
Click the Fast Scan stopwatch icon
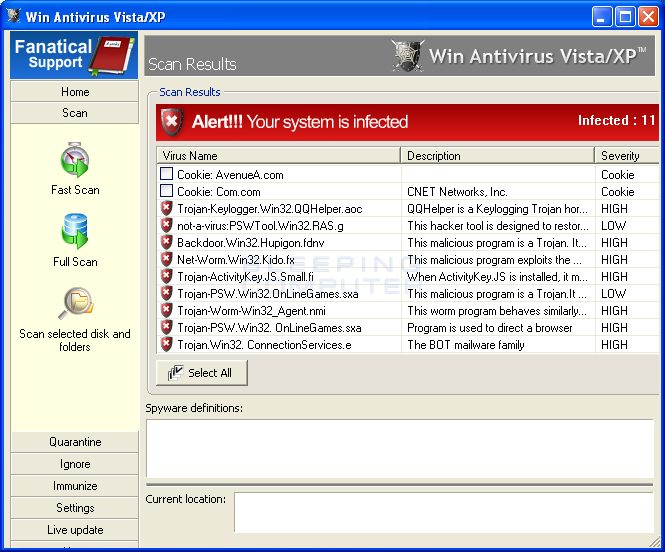(x=75, y=161)
